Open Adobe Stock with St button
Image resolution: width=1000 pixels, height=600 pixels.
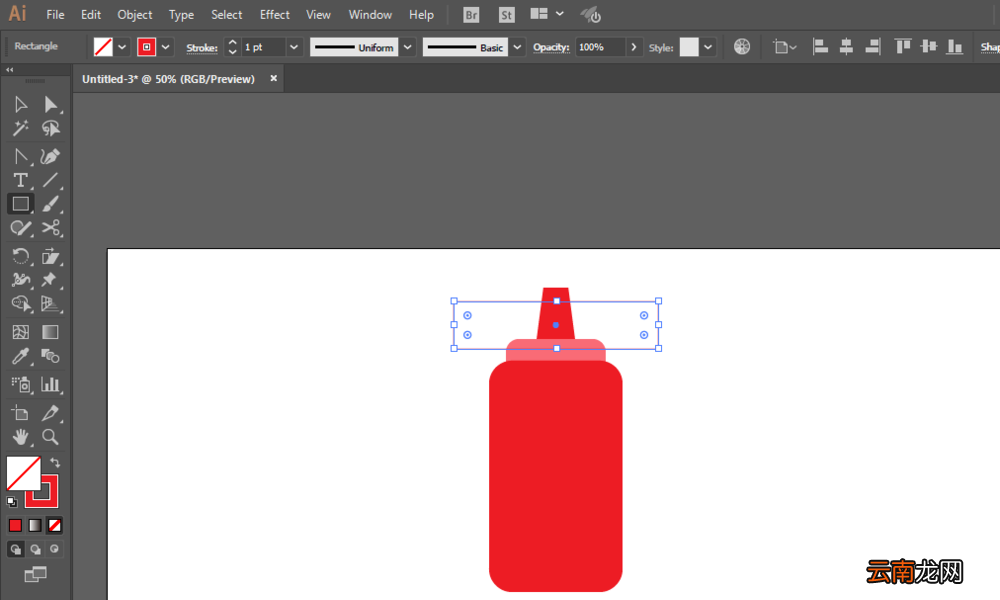pyautogui.click(x=506, y=15)
